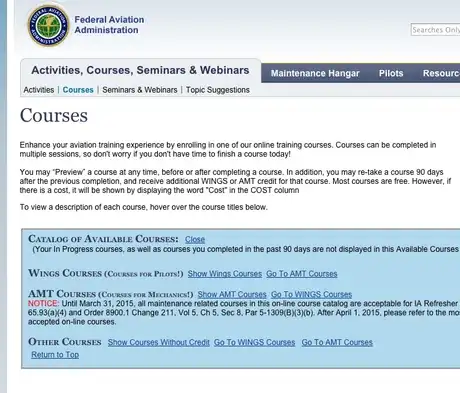
Task: Open the Activities, Courses, Seminars & Webinars tab
Action: (x=140, y=70)
